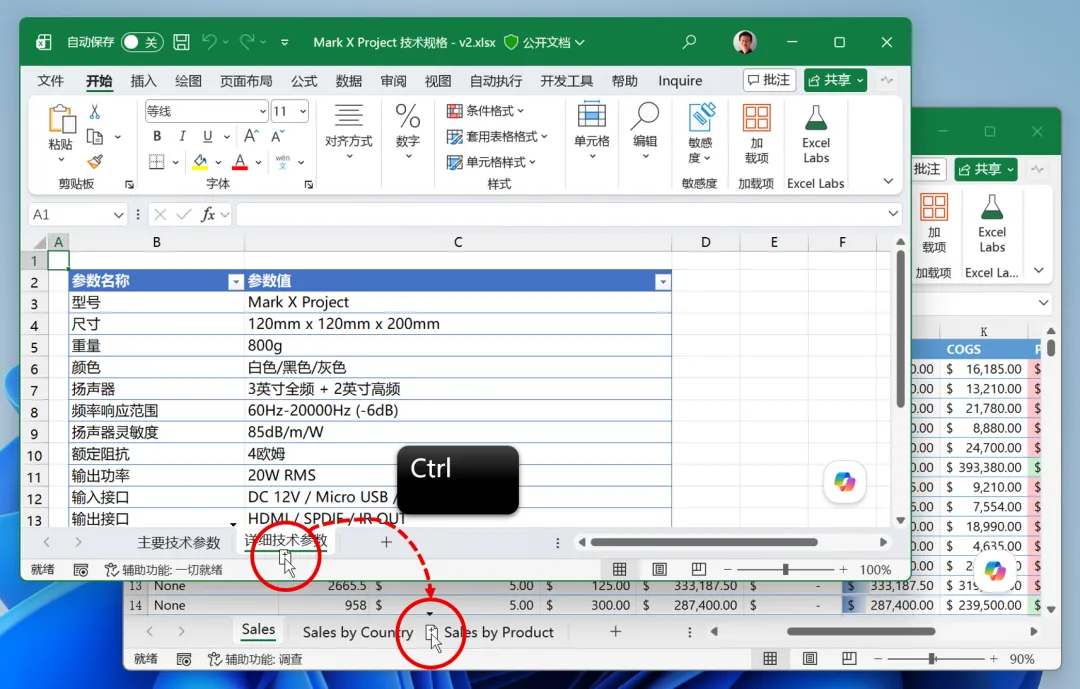Image resolution: width=1080 pixels, height=689 pixels.
Task: Open 条件格式 conditional formatting dropdown
Action: tap(486, 111)
